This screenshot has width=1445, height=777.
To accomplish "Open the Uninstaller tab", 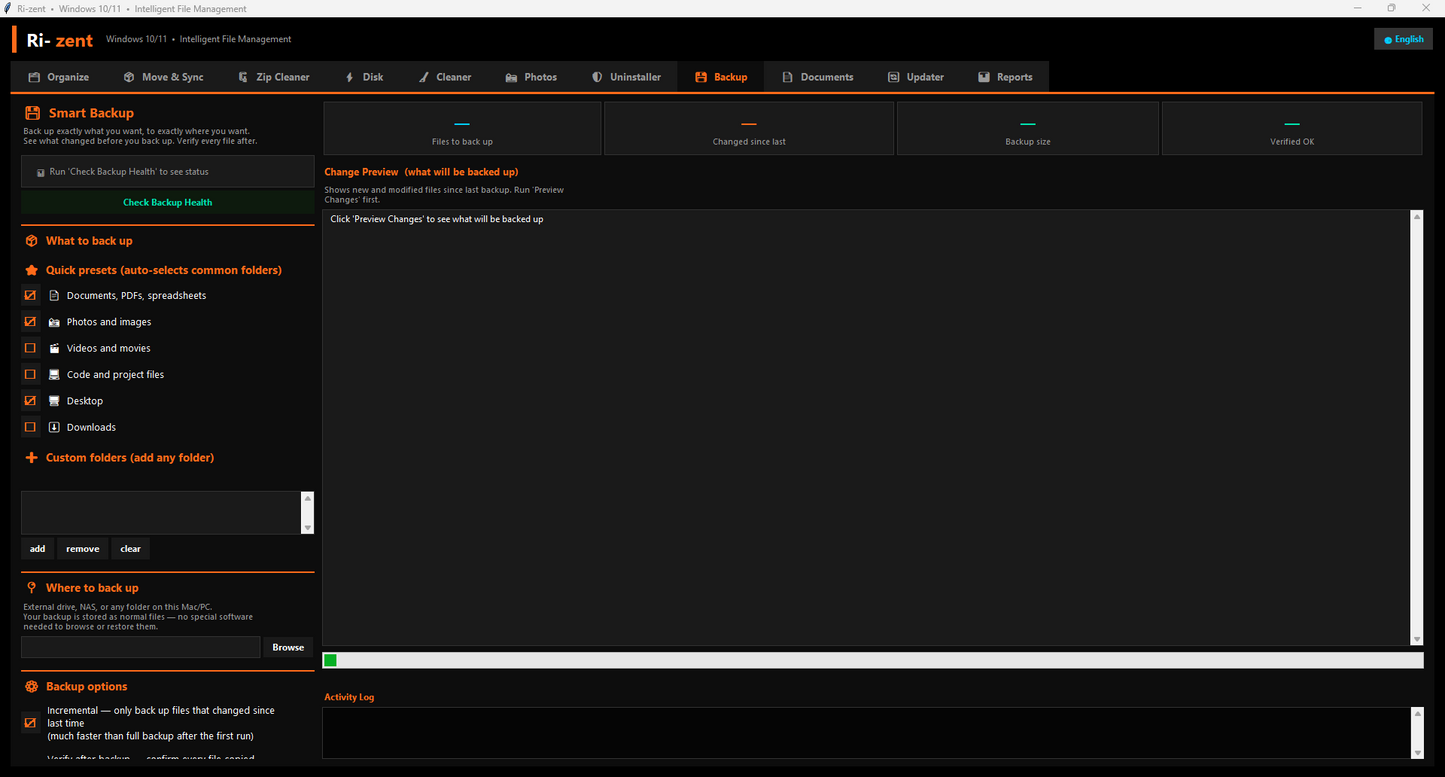I will click(626, 77).
